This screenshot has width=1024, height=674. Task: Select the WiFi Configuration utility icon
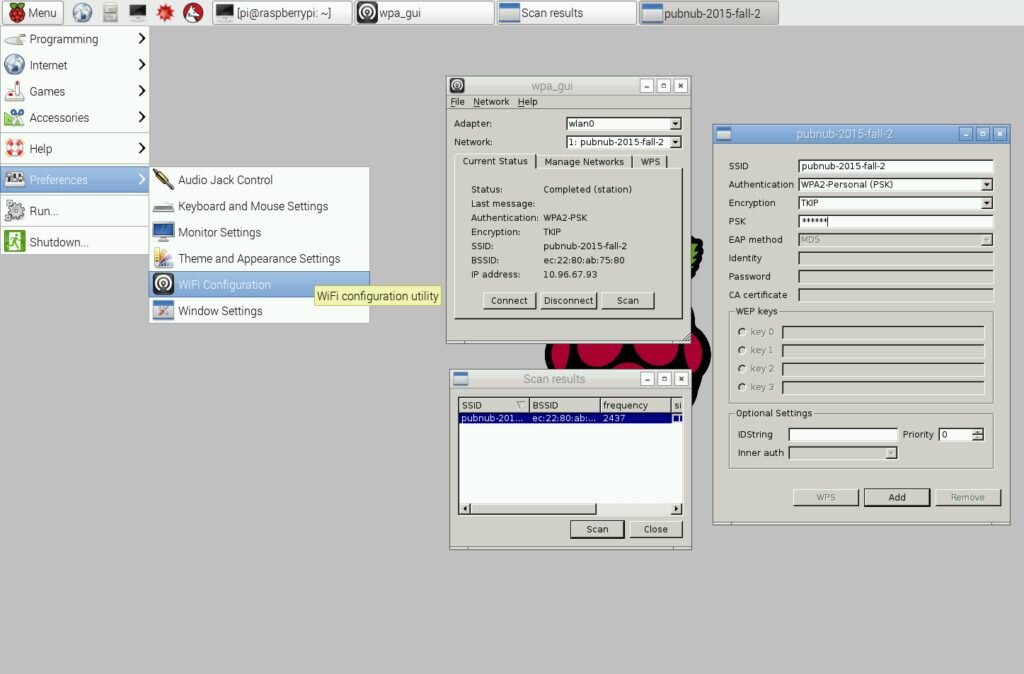click(161, 284)
